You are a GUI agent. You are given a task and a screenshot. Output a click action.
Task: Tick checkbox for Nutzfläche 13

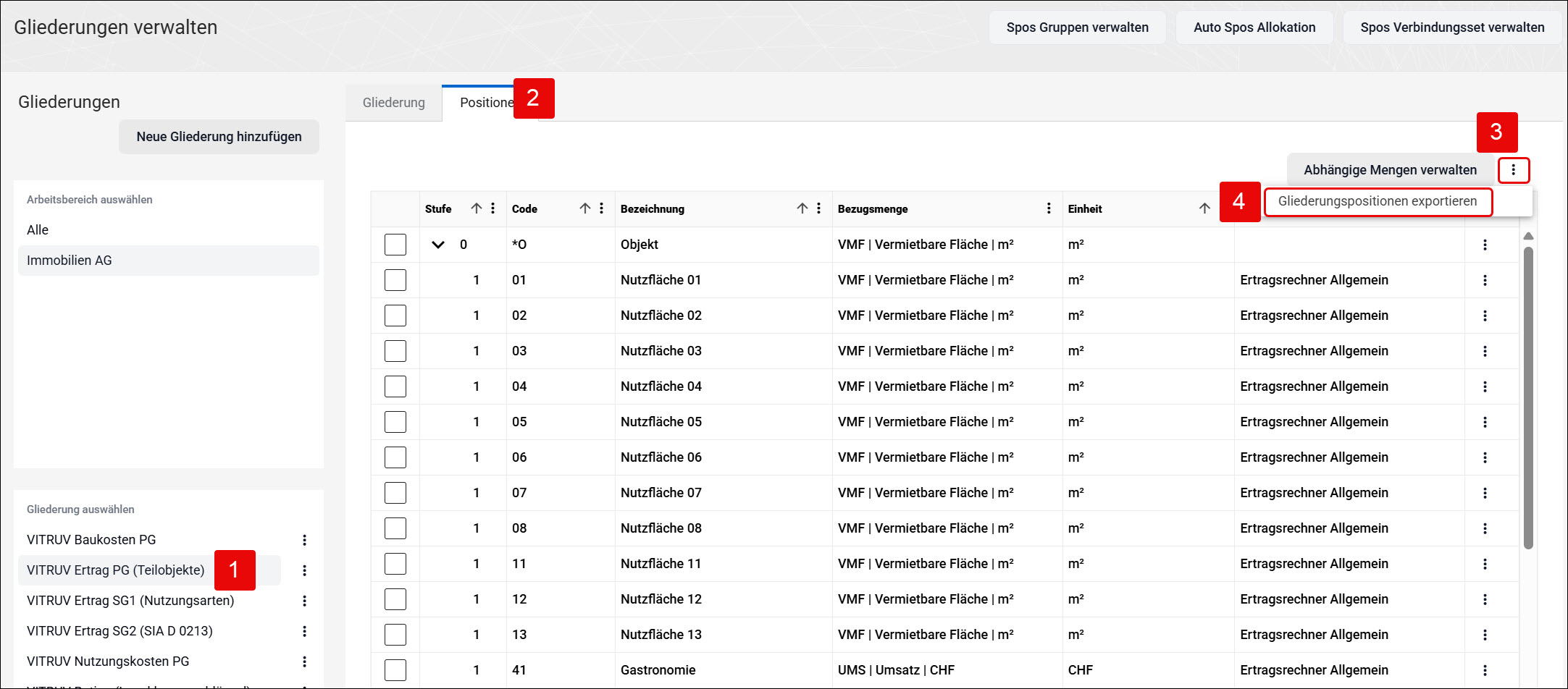click(x=395, y=635)
